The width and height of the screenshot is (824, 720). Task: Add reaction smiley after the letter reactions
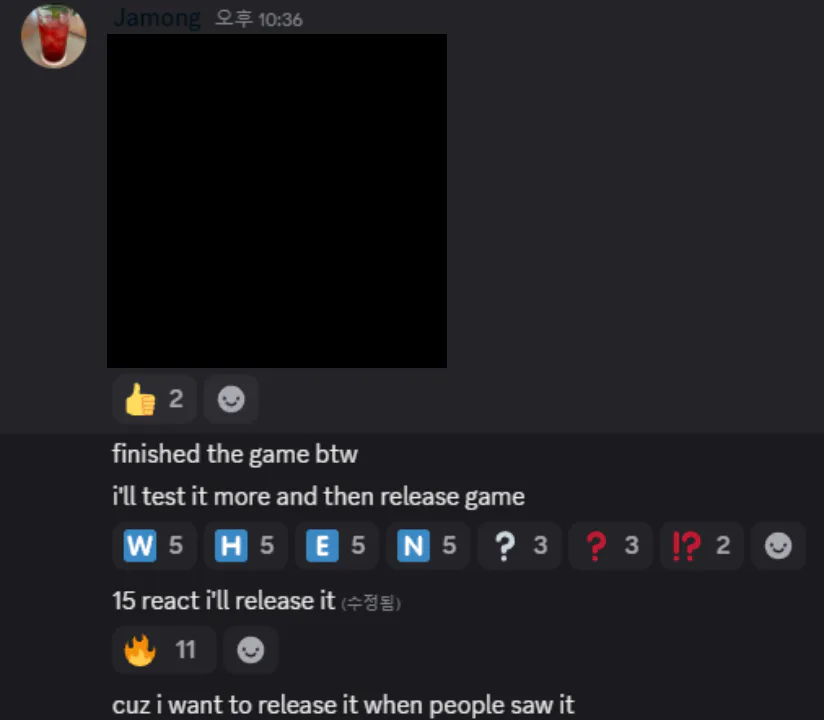tap(778, 546)
